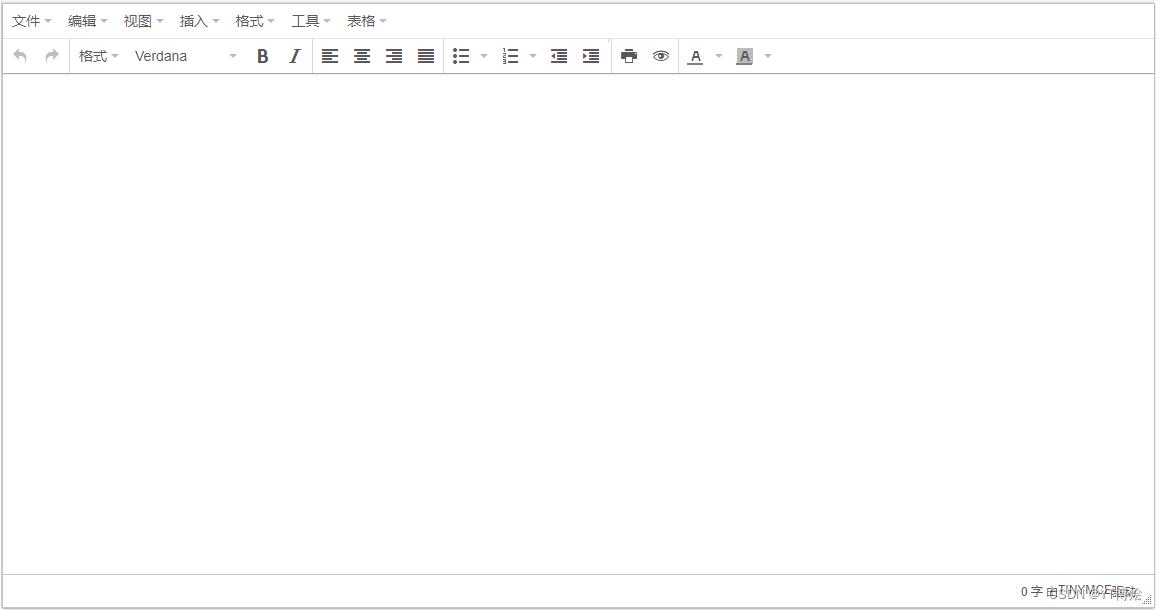
Task: Toggle bold formatting
Action: pos(262,56)
